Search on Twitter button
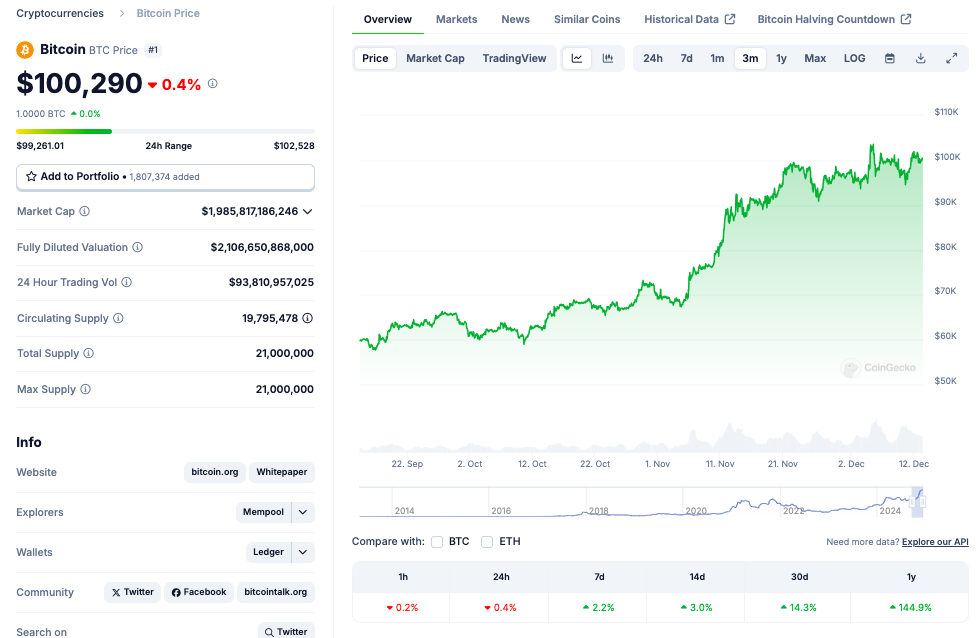 (286, 631)
